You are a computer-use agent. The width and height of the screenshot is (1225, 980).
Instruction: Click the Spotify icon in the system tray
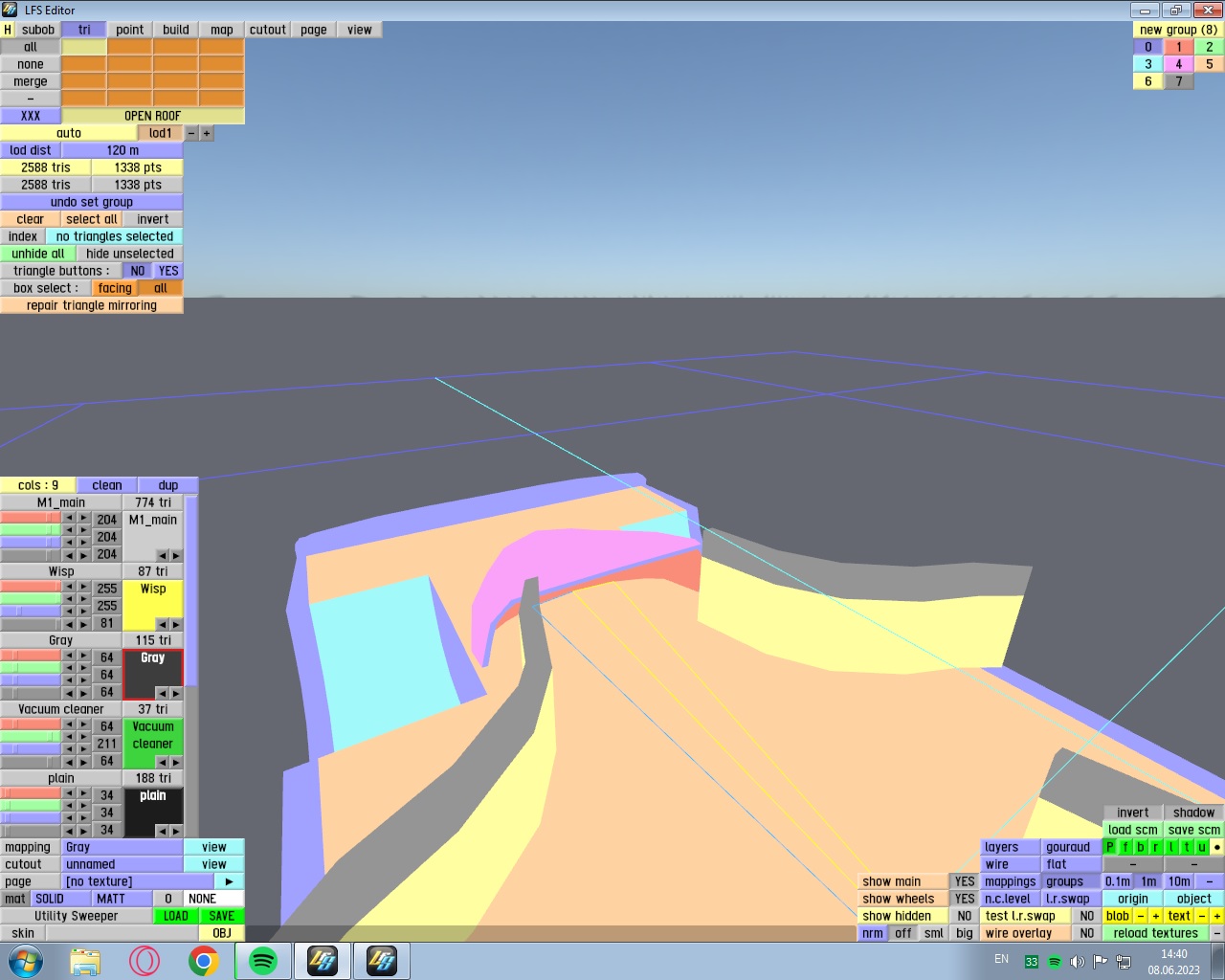point(1054,961)
